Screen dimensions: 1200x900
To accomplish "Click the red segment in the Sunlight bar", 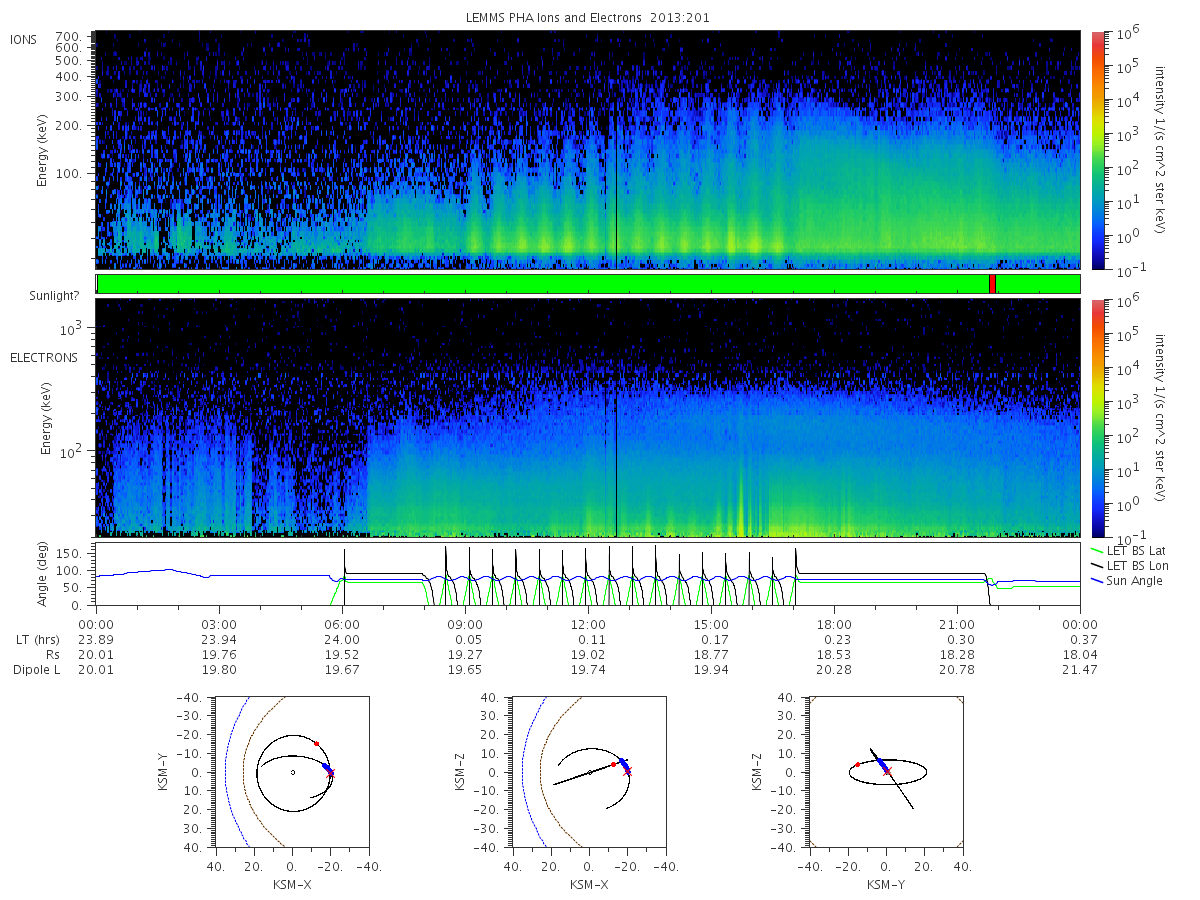I will tap(992, 284).
